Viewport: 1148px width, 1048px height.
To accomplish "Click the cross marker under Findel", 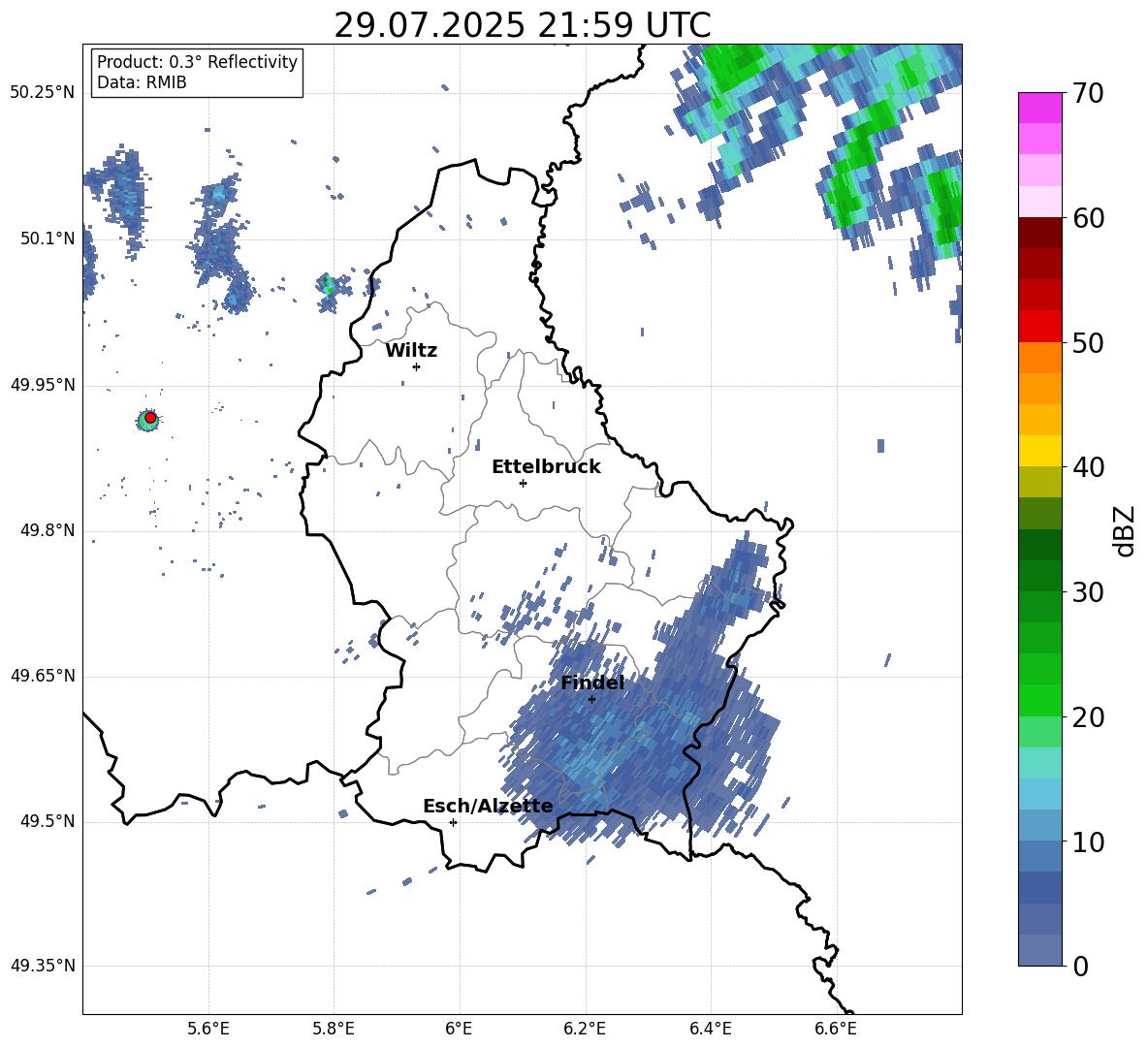I will tap(591, 700).
